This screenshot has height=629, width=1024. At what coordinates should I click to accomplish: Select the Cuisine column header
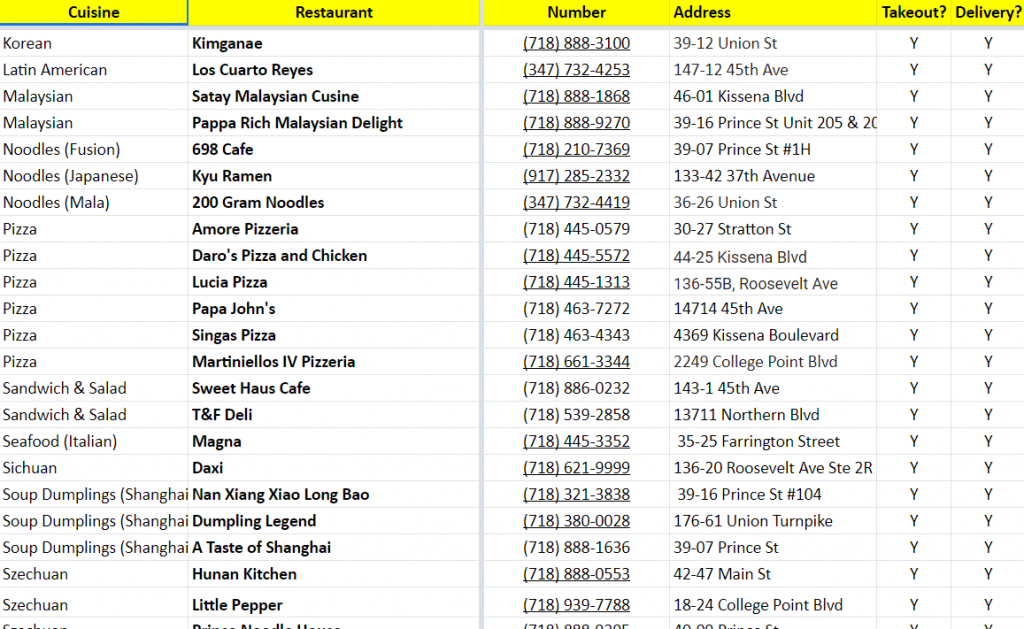pos(93,12)
